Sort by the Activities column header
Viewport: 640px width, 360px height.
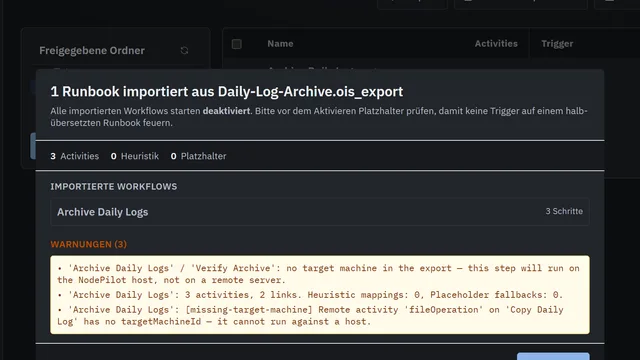(496, 44)
